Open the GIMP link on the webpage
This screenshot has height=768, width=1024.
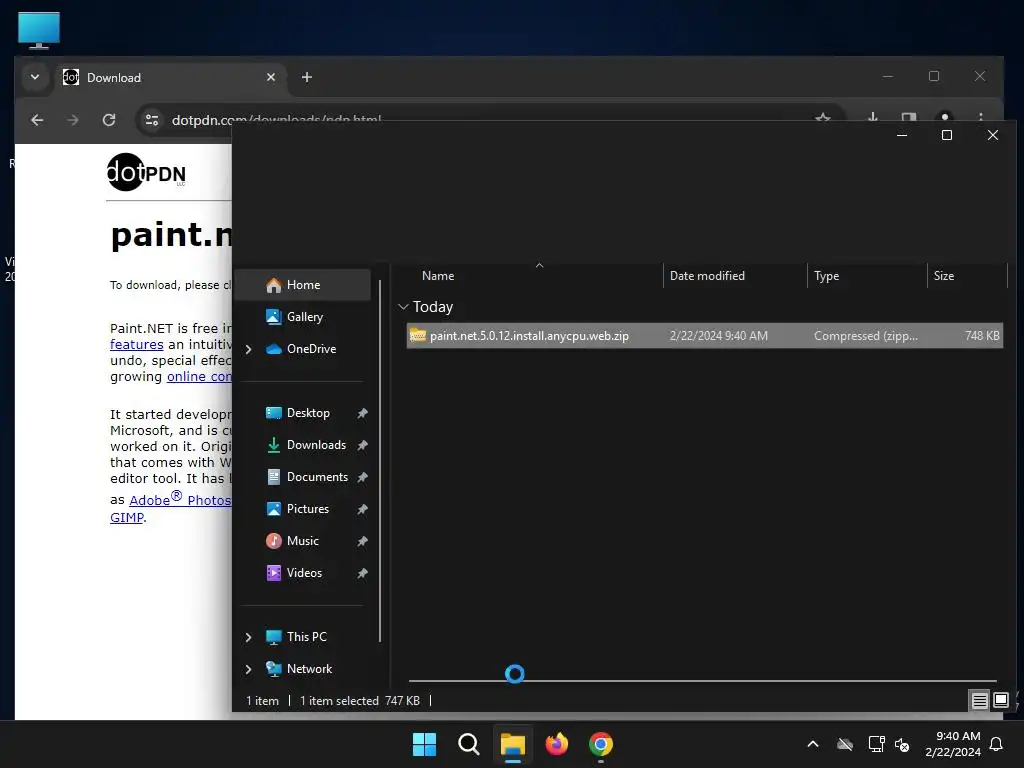tap(127, 517)
